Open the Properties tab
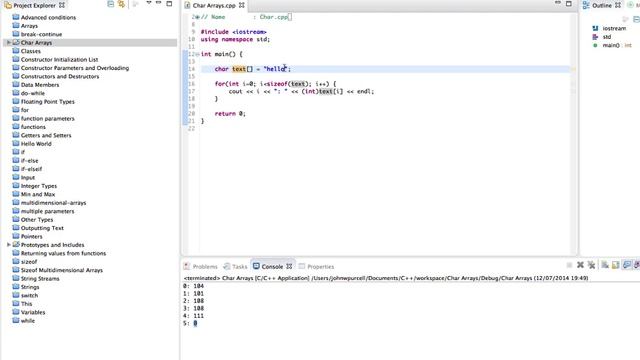Screen dimensions: 640x360 point(316,267)
